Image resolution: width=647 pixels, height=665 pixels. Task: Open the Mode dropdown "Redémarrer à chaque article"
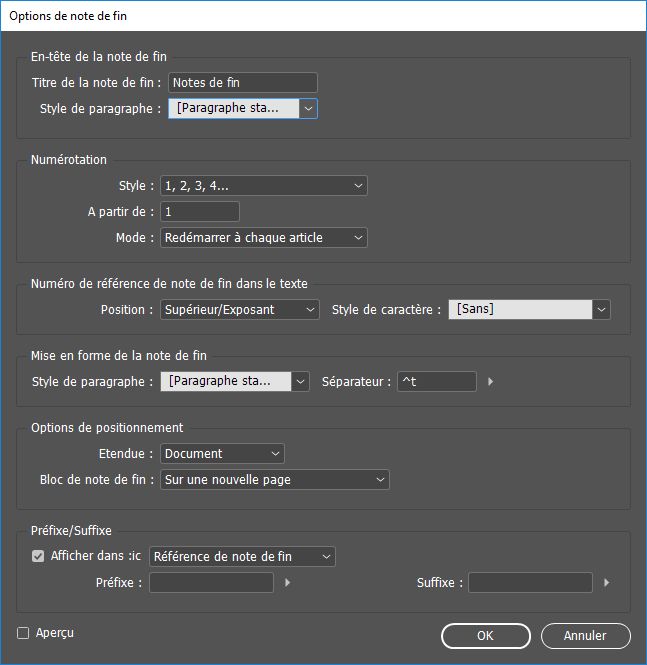click(263, 238)
